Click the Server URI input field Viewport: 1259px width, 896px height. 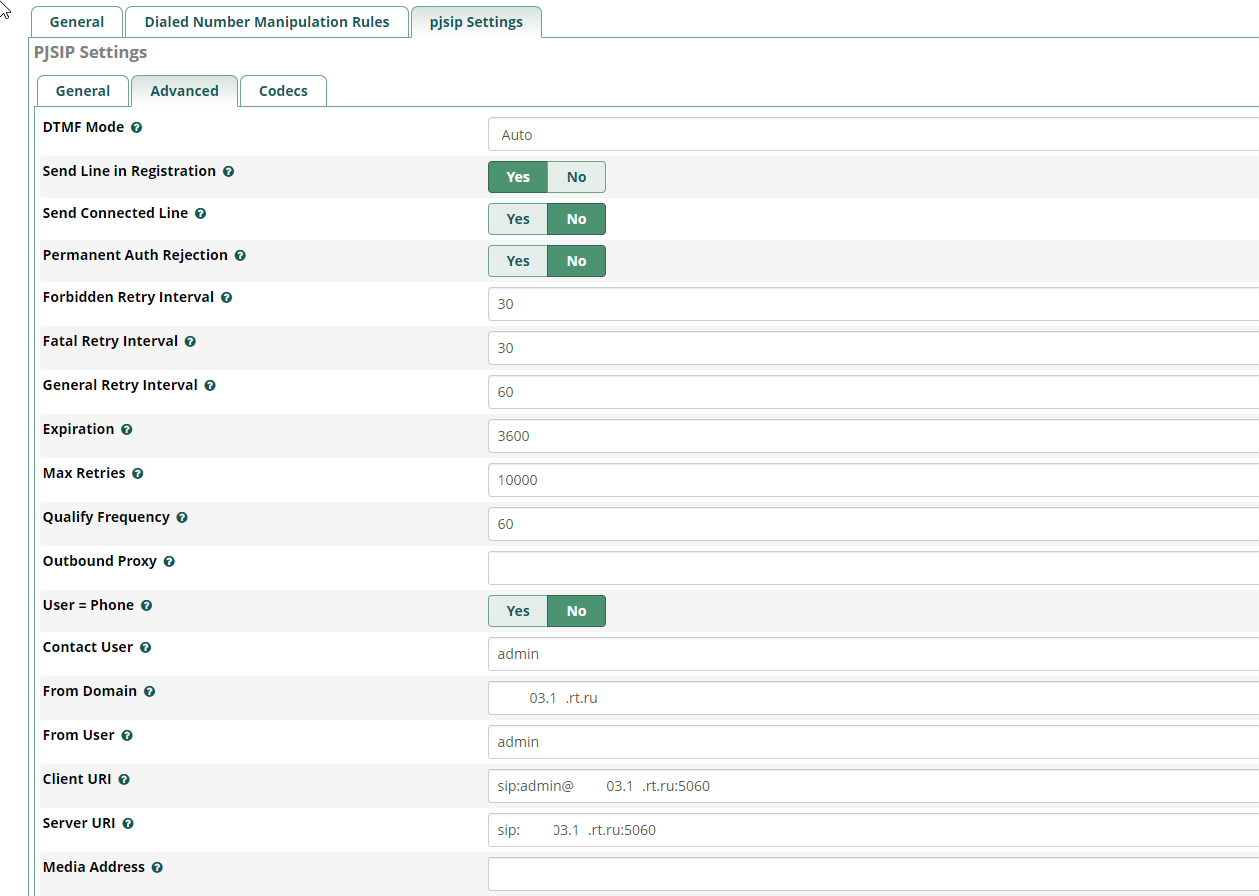click(x=870, y=830)
